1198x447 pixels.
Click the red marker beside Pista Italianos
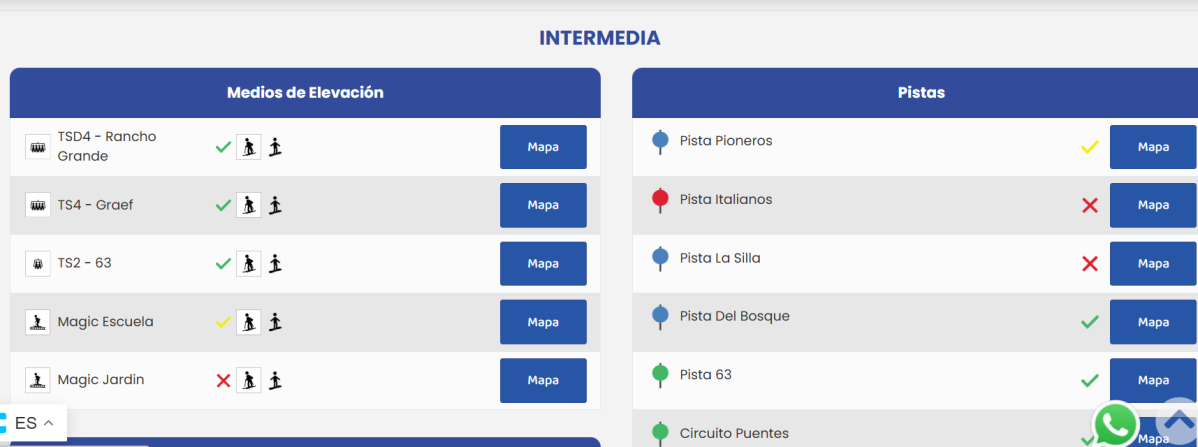click(660, 200)
